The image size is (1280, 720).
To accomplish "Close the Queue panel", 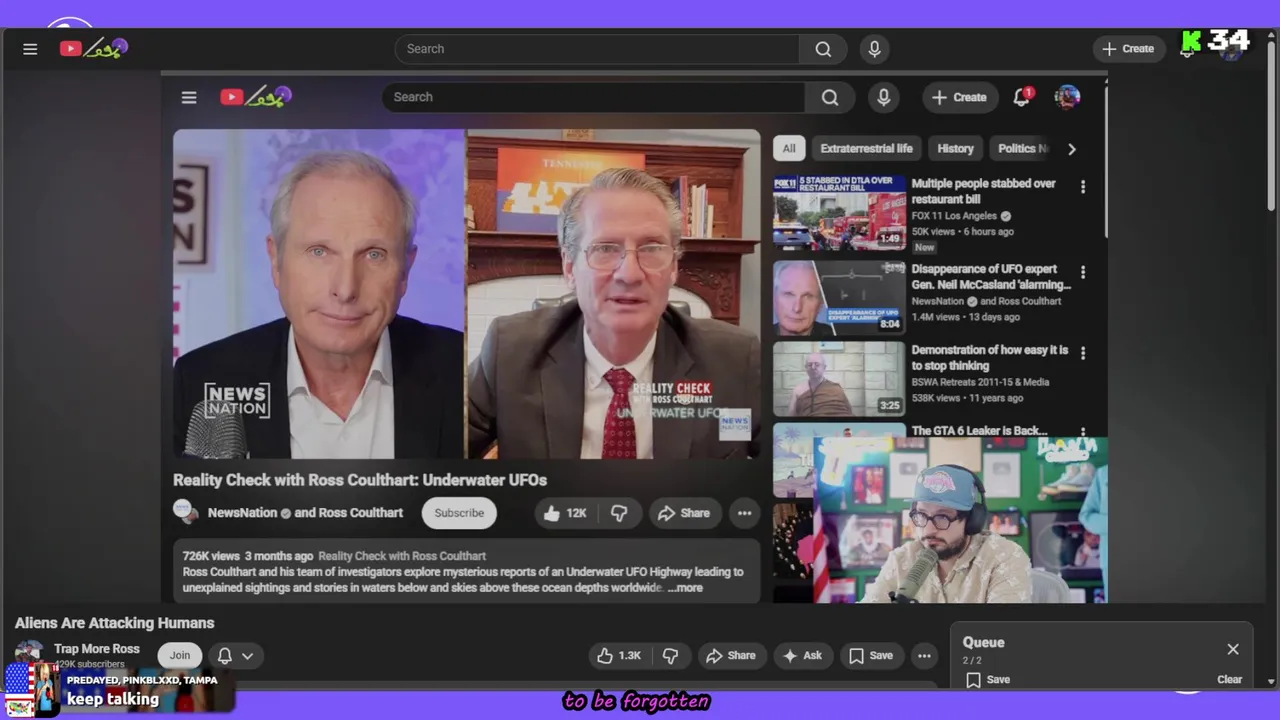I will coord(1233,649).
